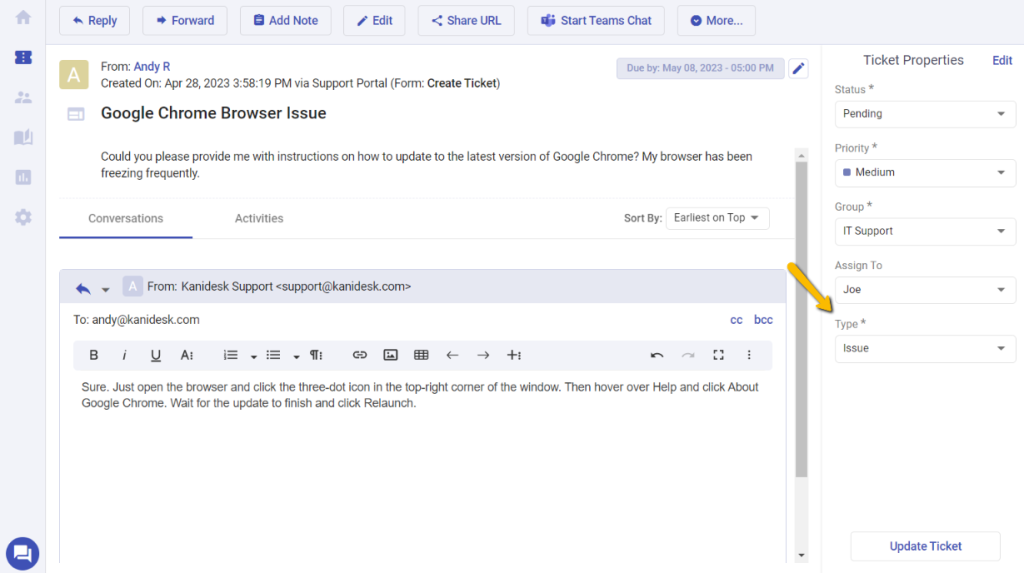Click Andy R avatar thumbnail
Screen dimensions: 1024x573
pos(74,74)
